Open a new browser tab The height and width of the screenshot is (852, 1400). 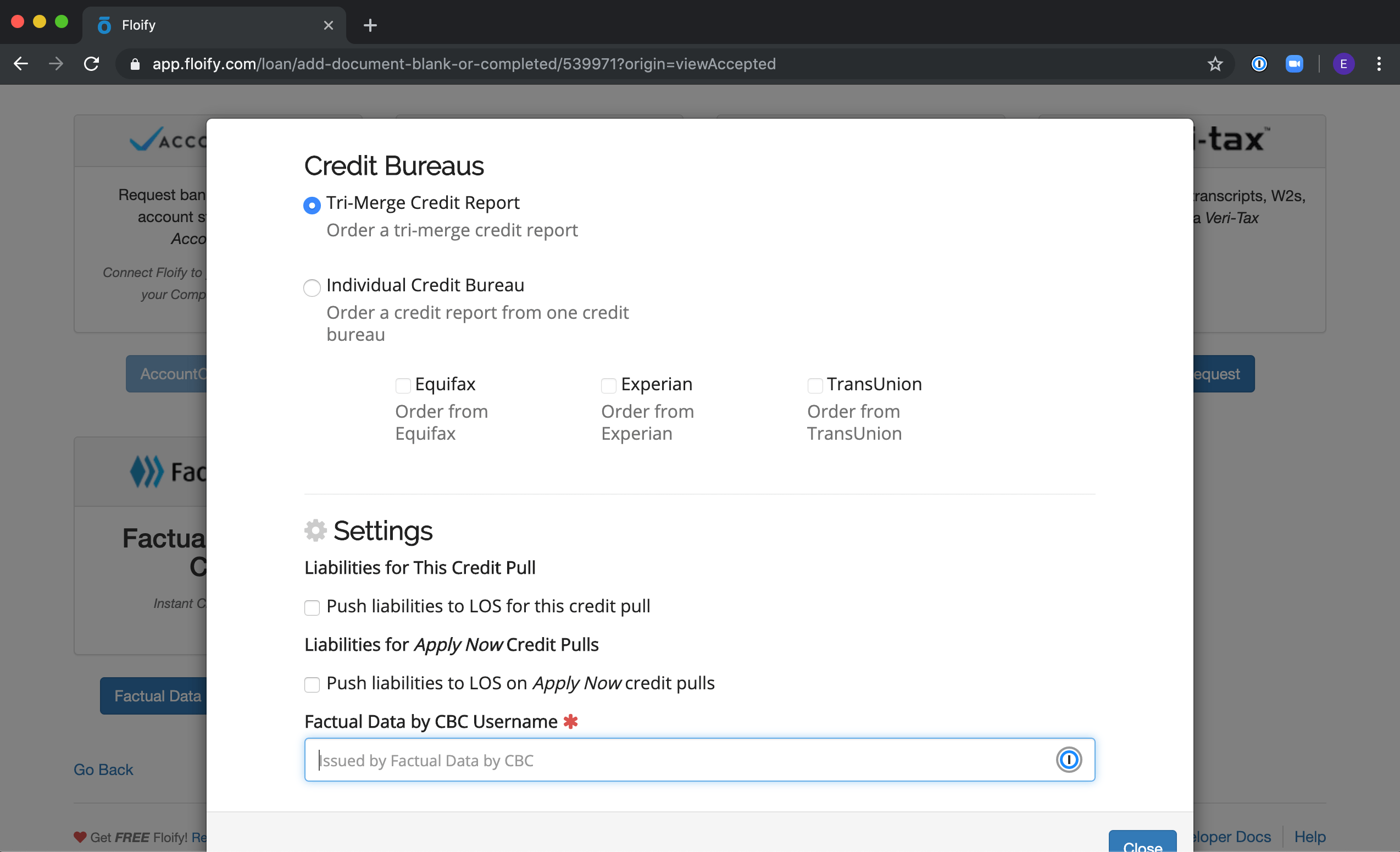point(370,25)
